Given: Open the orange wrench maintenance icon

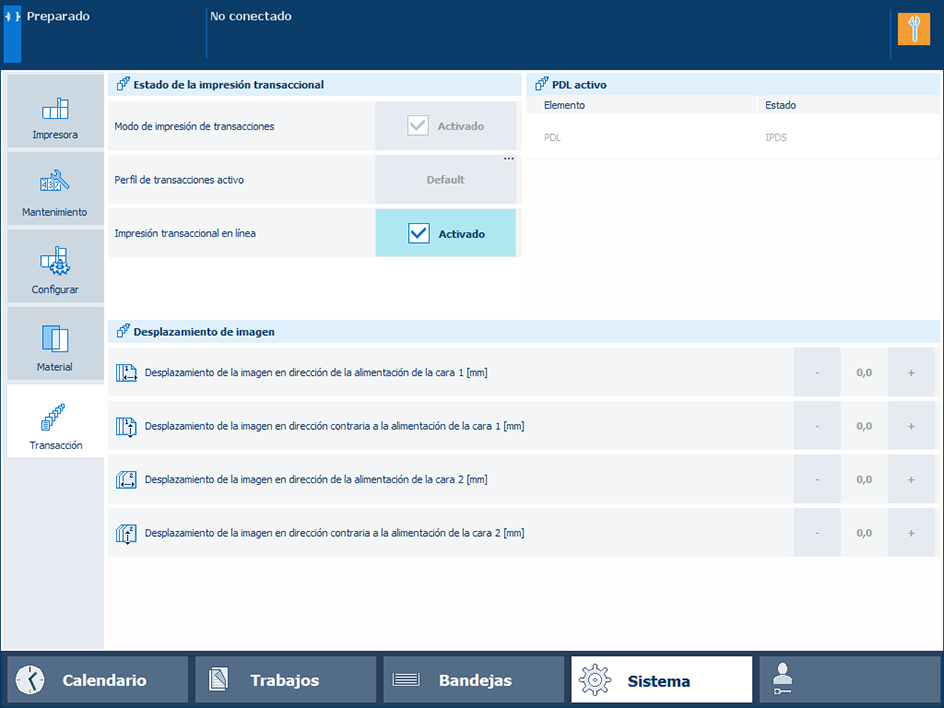Looking at the screenshot, I should 913,29.
